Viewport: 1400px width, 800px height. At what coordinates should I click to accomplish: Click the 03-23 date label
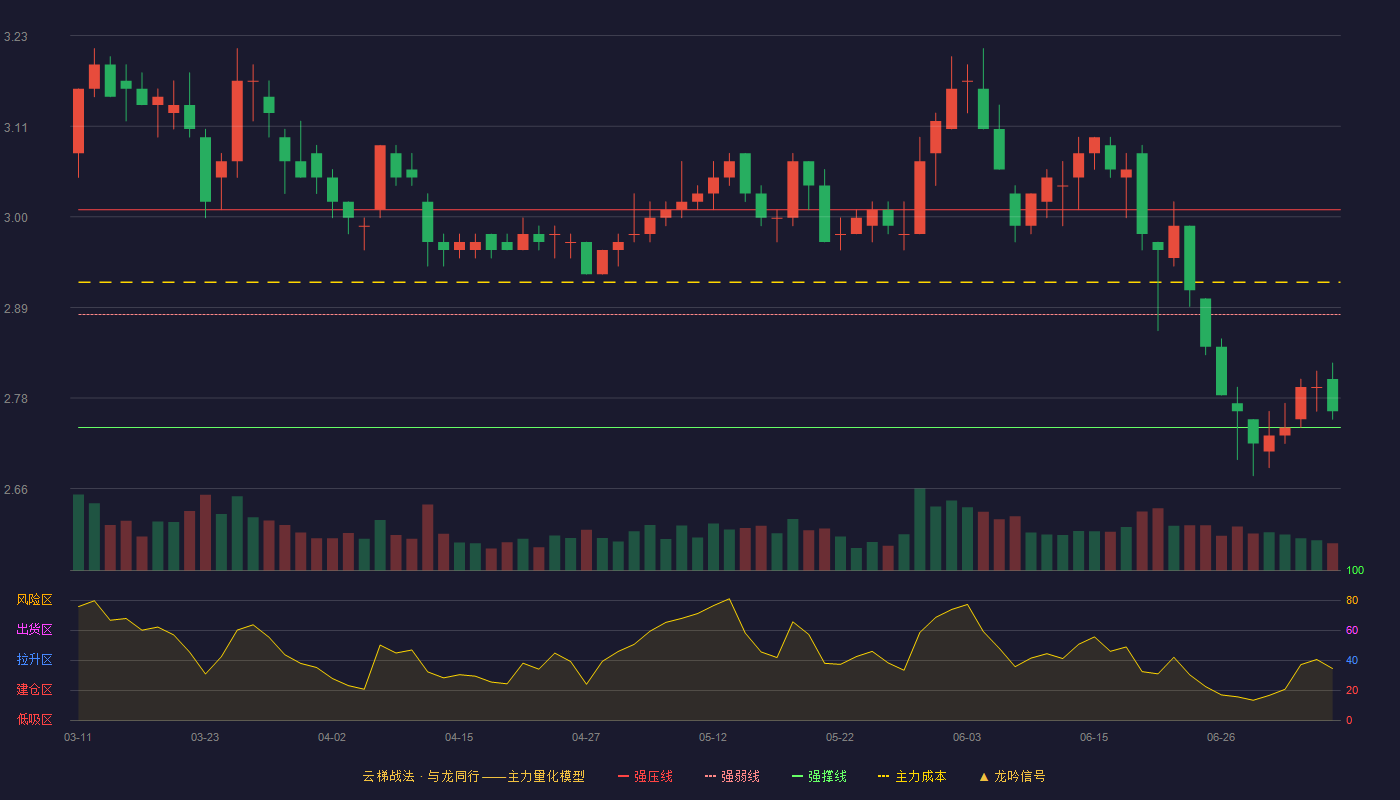click(x=205, y=737)
